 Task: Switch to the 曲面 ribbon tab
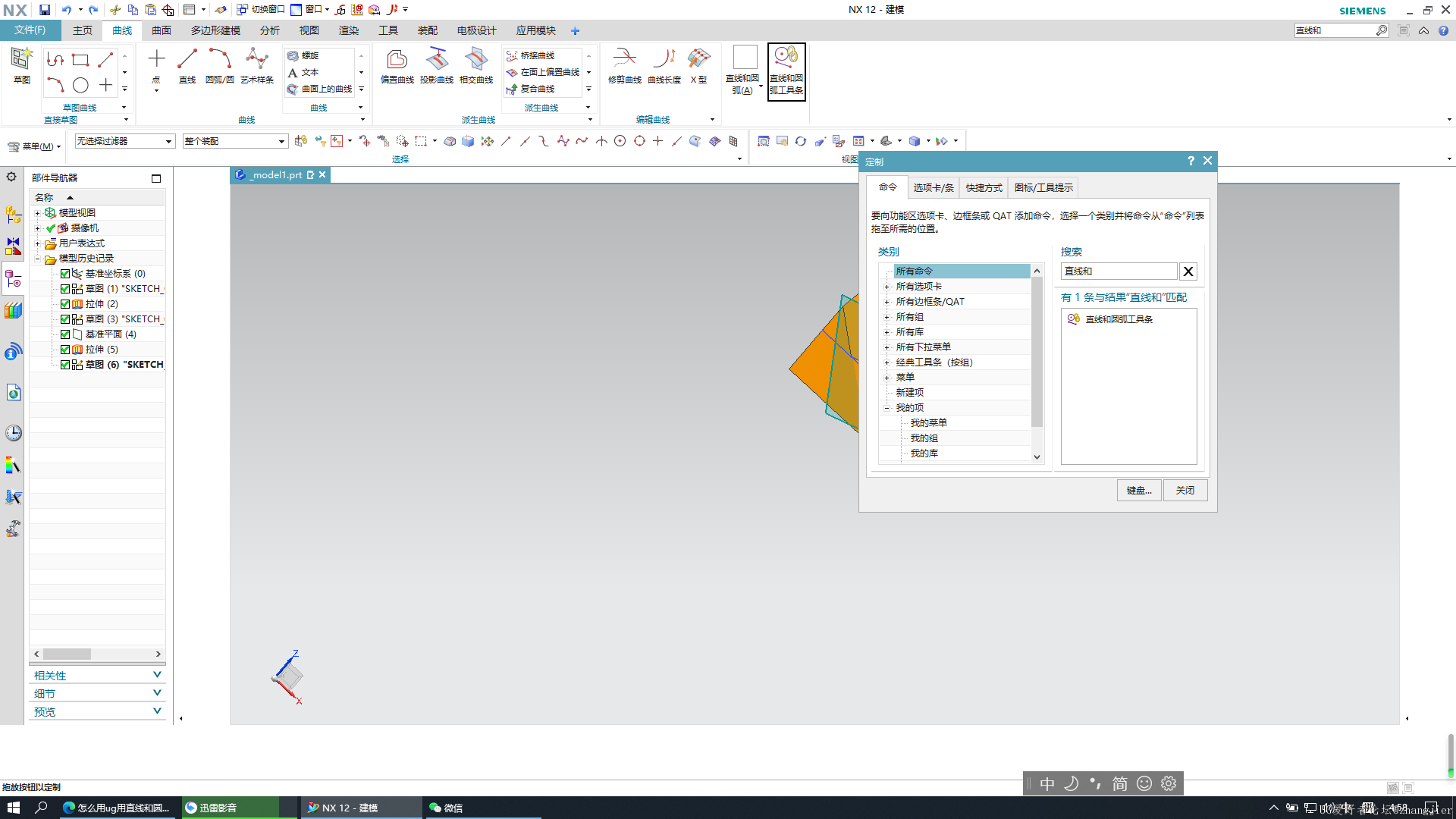[162, 30]
